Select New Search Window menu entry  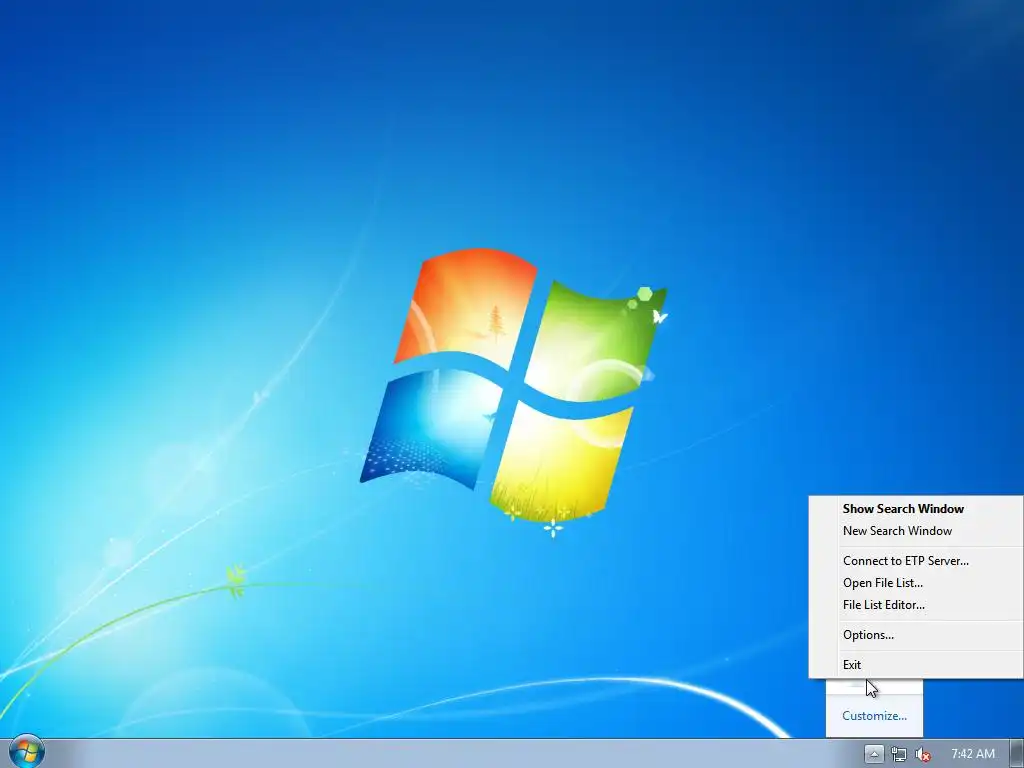coord(916,531)
